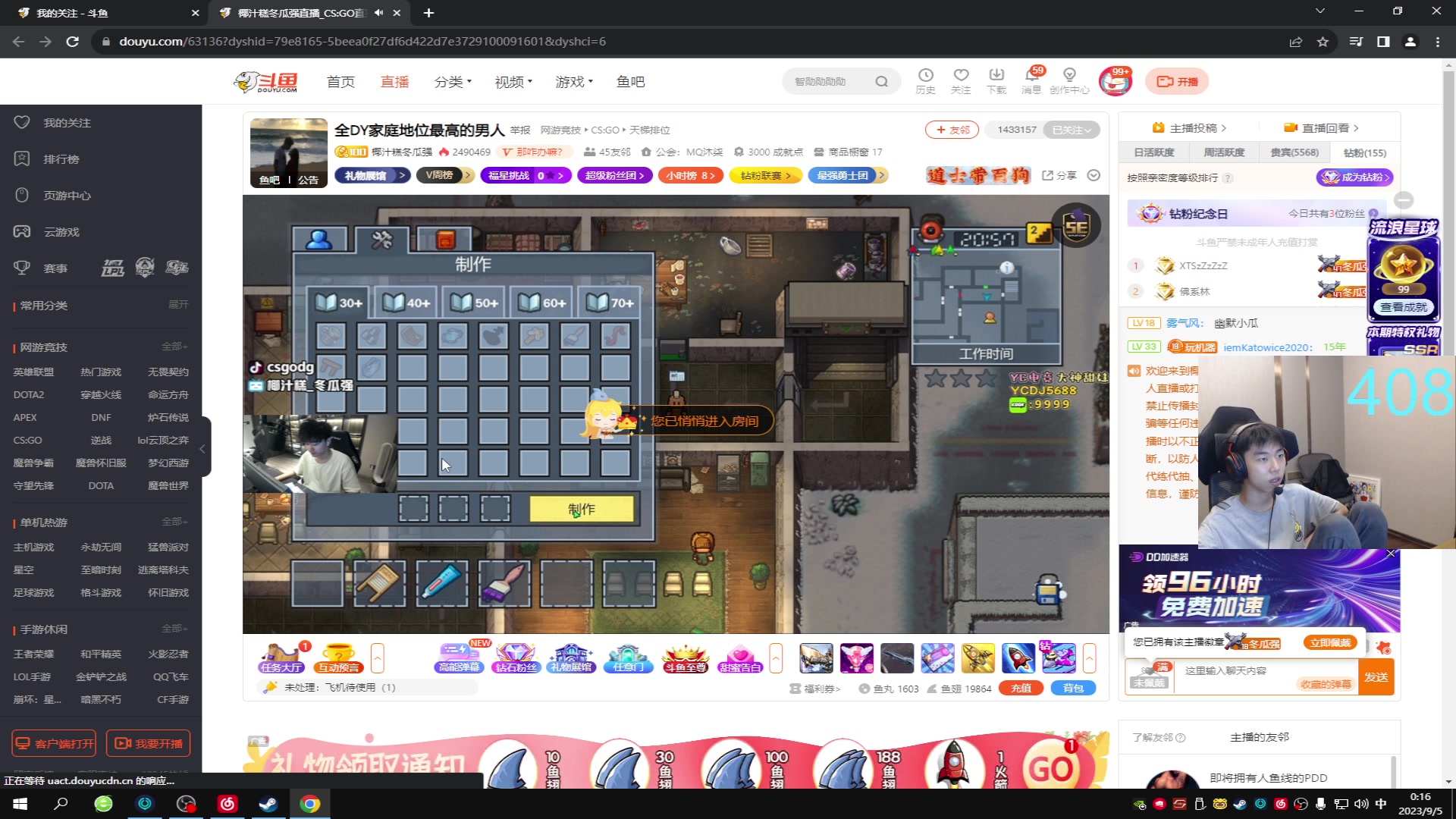The height and width of the screenshot is (819, 1456).
Task: Expand 单机热游 全部 category list
Action: click(x=174, y=522)
